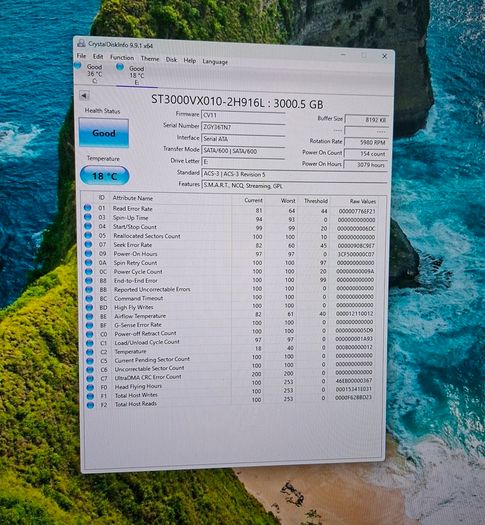485x525 pixels.
Task: Select the C: drive status orb
Action: tap(78, 65)
